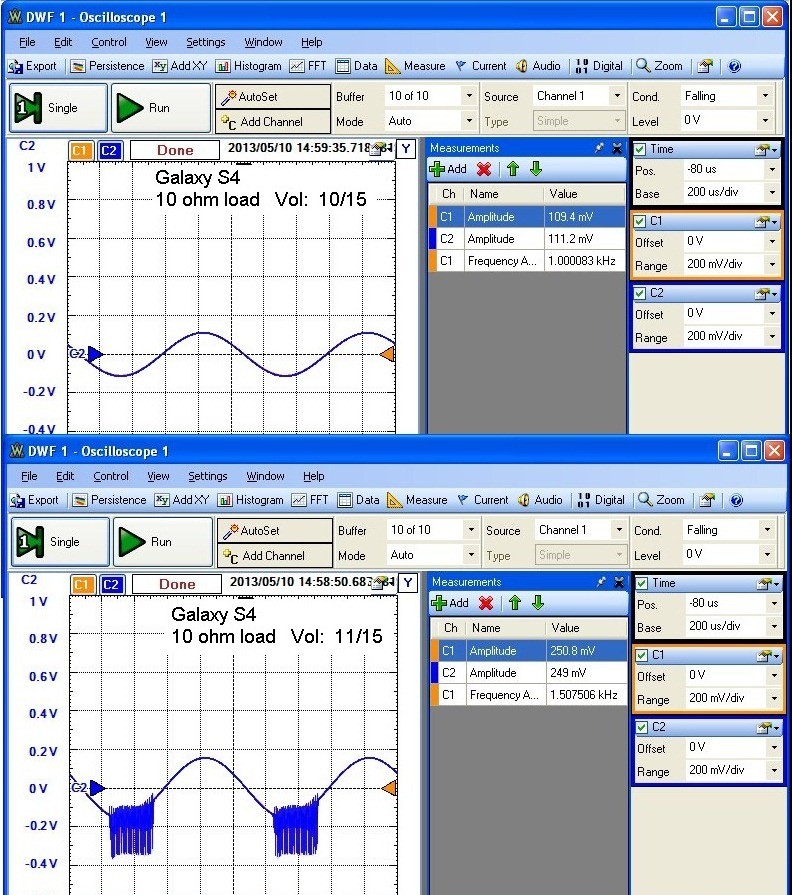Toggle C1 channel checkbox in top window
This screenshot has height=895, width=792.
pos(640,221)
